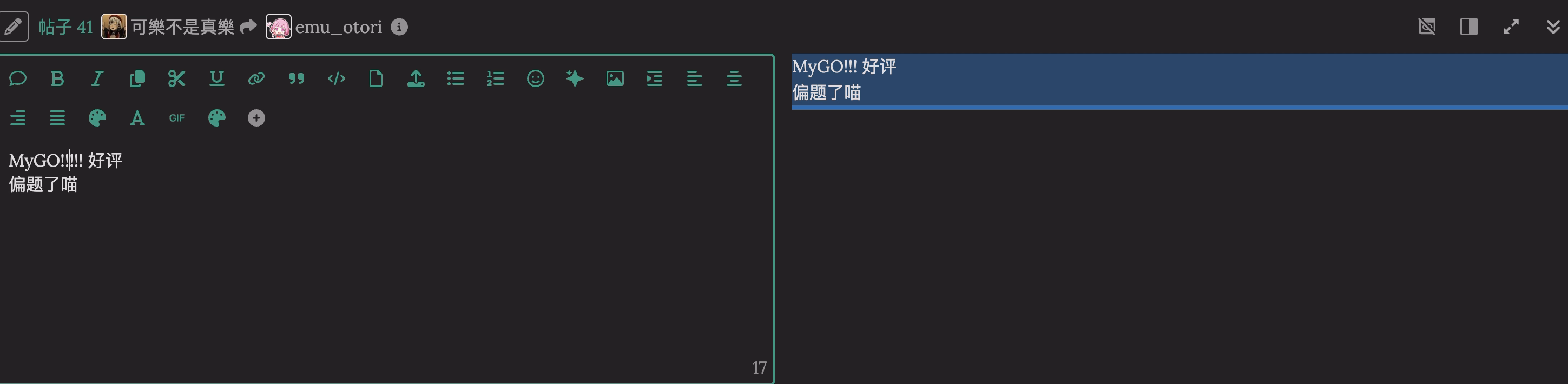Open the font style A dropdown
Screen dimensions: 1568x384
(137, 118)
